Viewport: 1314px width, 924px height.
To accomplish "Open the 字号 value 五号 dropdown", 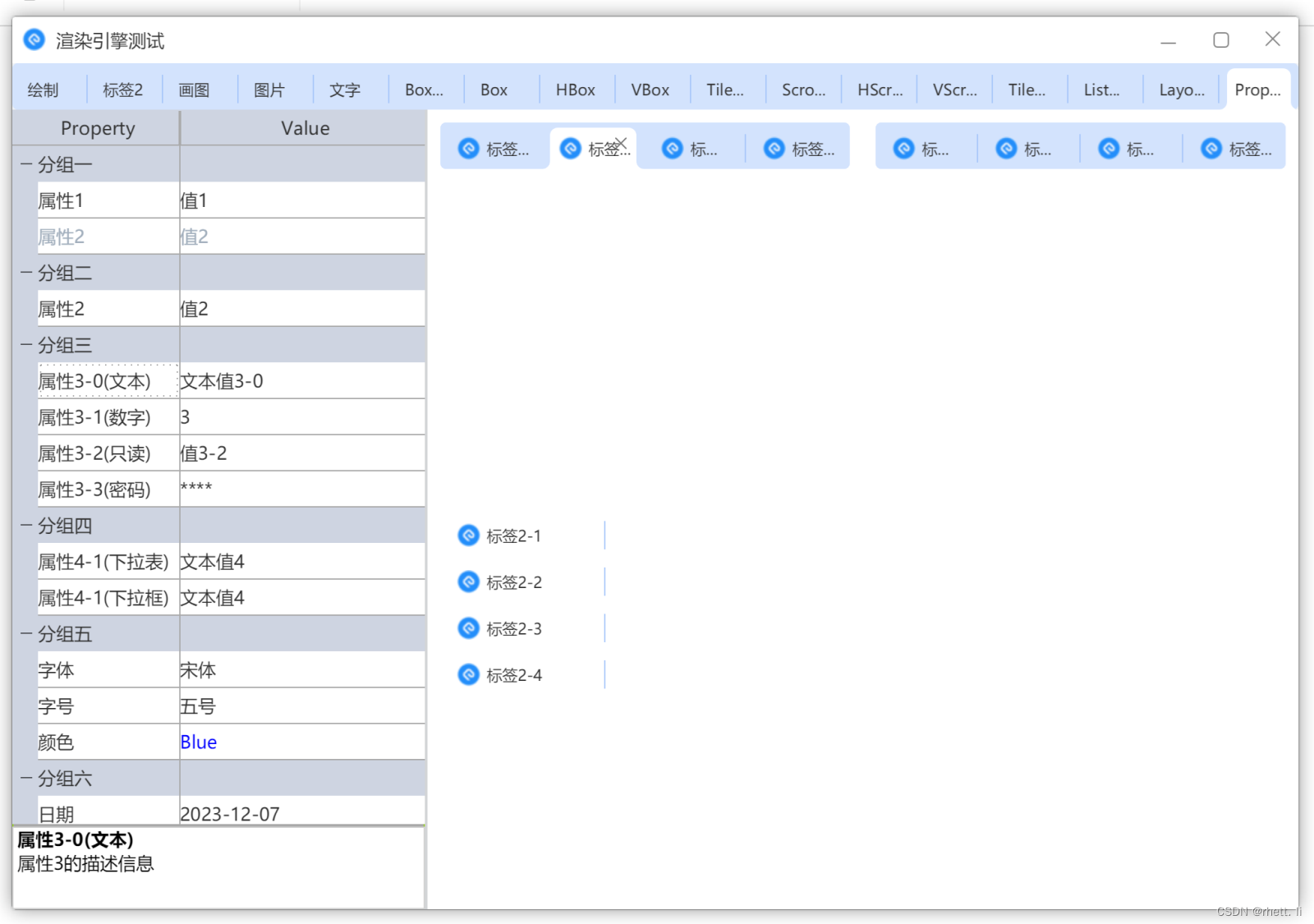I will [302, 706].
